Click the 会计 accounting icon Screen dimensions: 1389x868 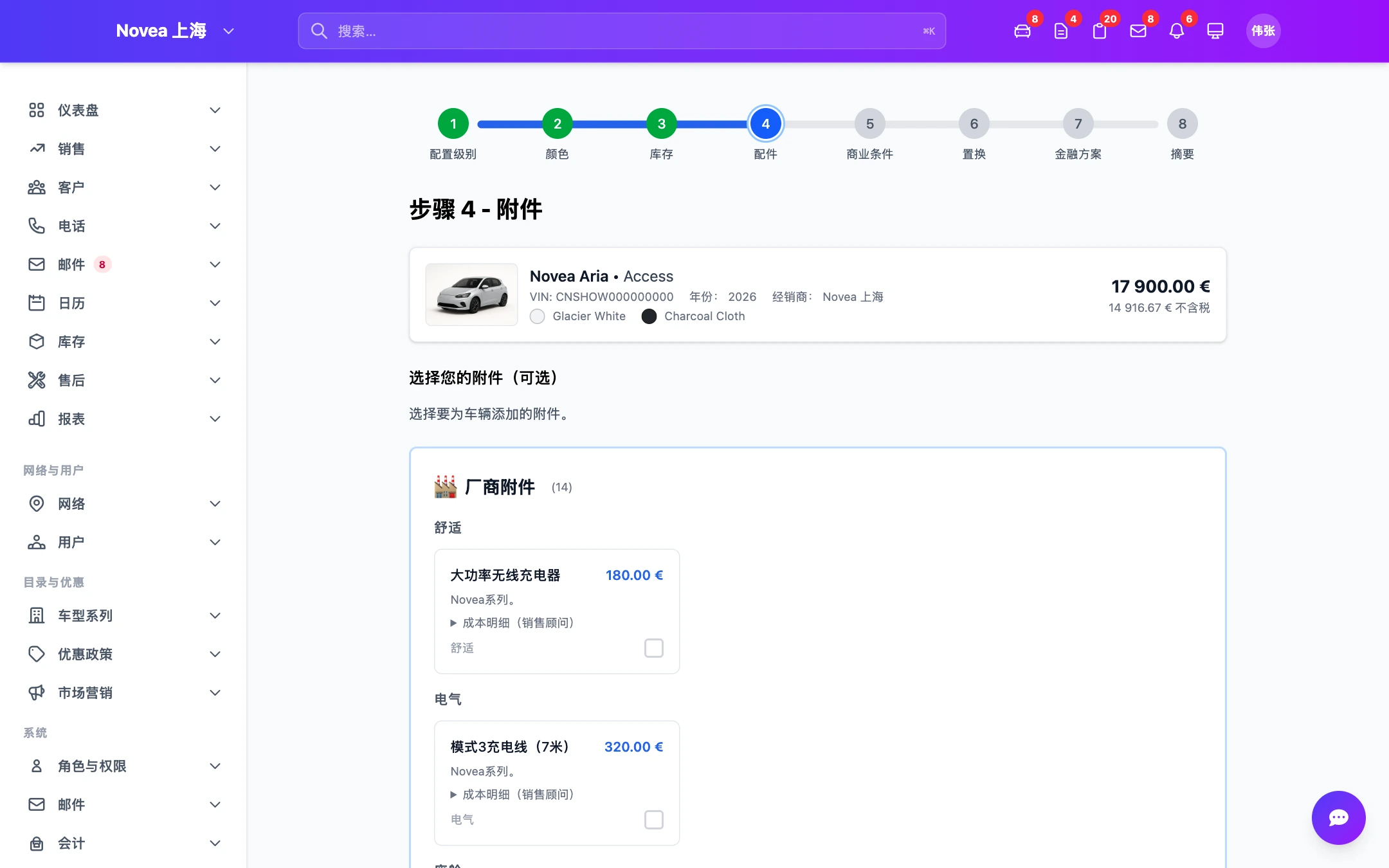click(x=37, y=843)
